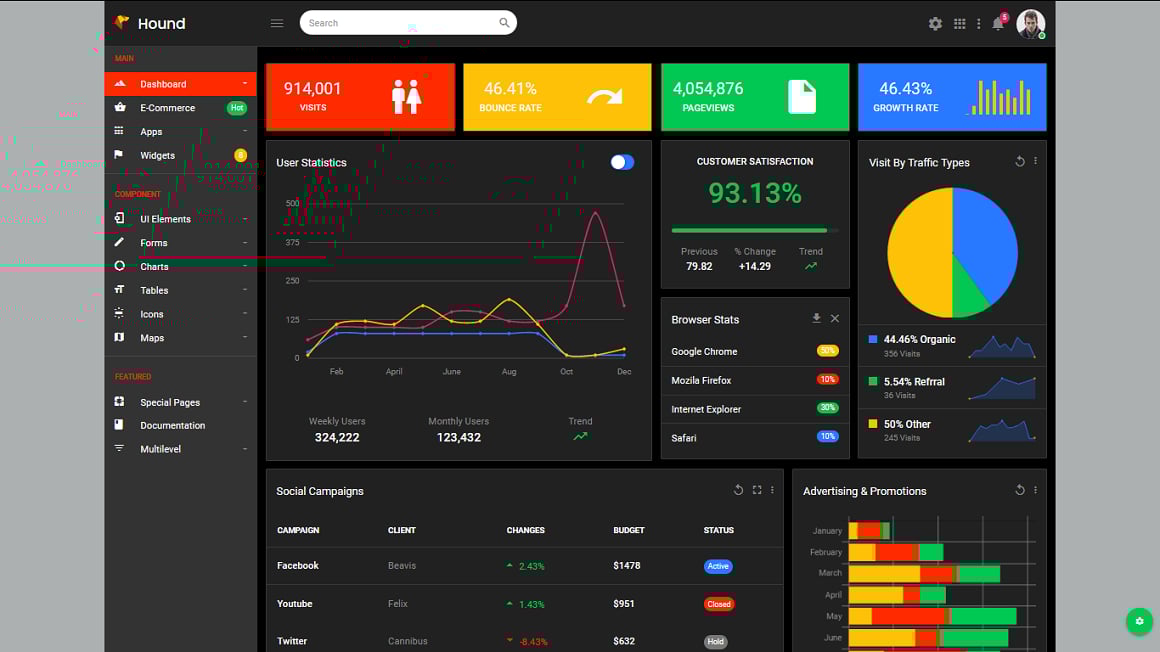Screen dimensions: 1160x652
Task: Close the Browser Stats panel
Action: pyautogui.click(x=834, y=318)
